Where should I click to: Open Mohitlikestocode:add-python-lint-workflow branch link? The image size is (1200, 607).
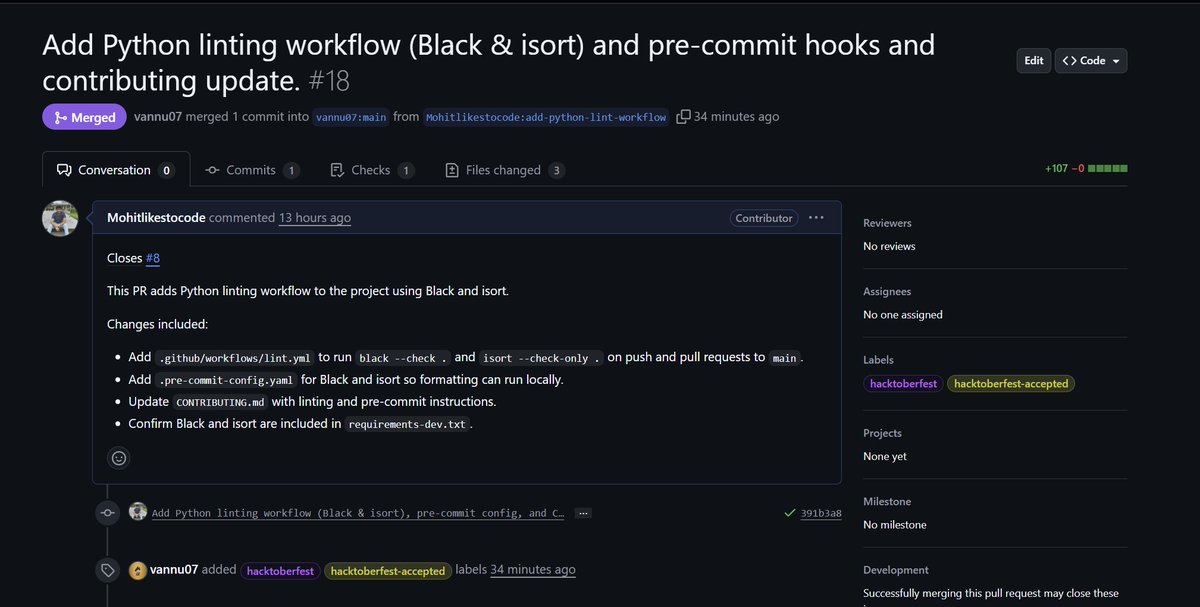tap(546, 117)
